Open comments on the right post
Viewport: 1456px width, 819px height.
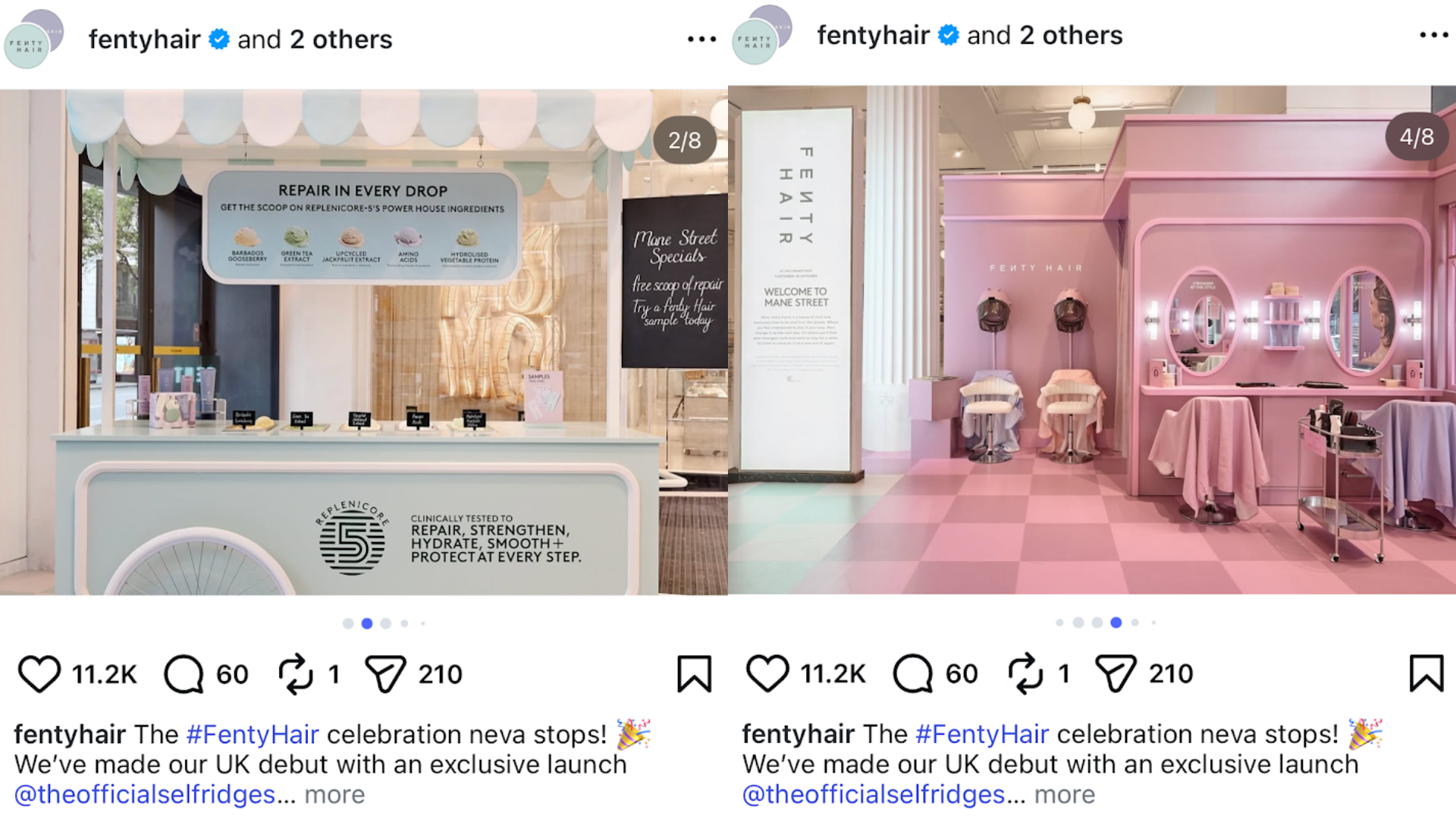pyautogui.click(x=912, y=673)
